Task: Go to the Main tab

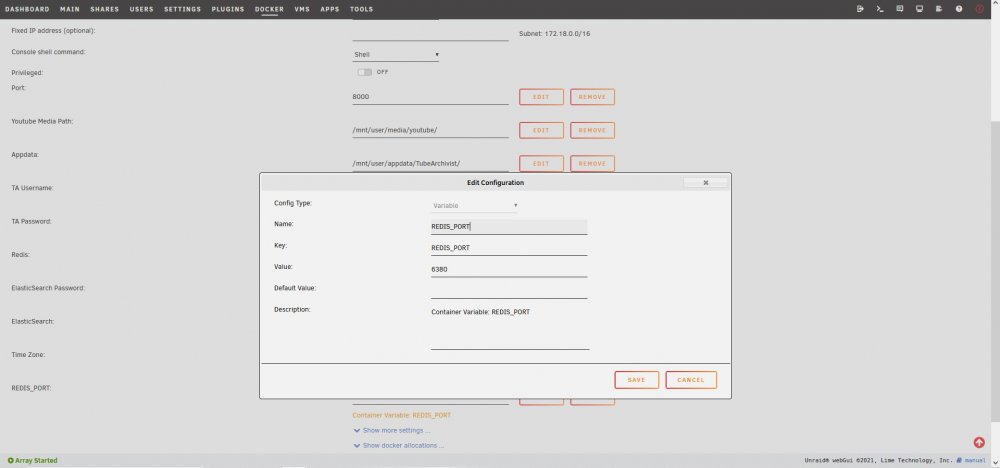Action: tap(70, 10)
